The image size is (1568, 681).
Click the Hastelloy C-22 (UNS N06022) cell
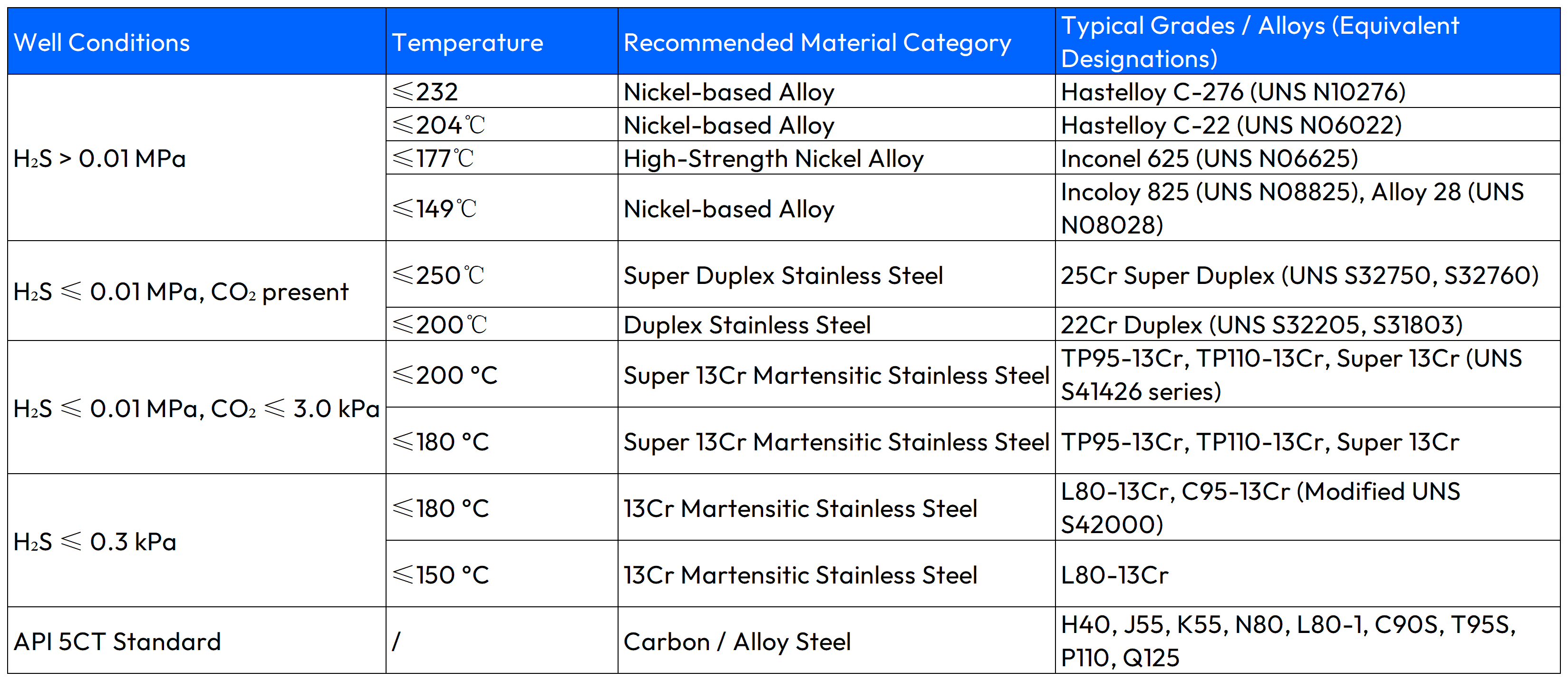coord(1231,126)
